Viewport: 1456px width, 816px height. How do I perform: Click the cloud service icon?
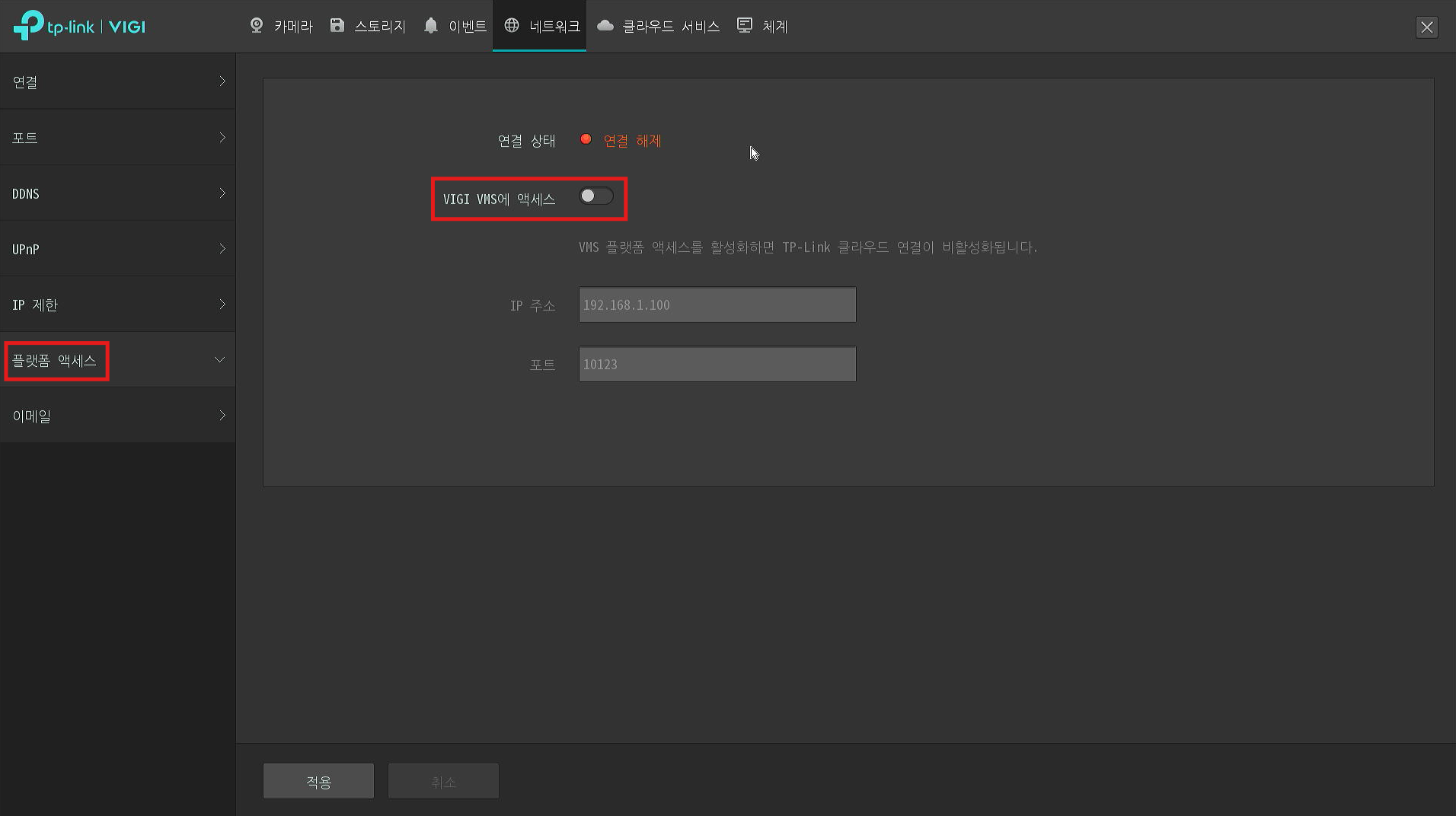click(605, 26)
